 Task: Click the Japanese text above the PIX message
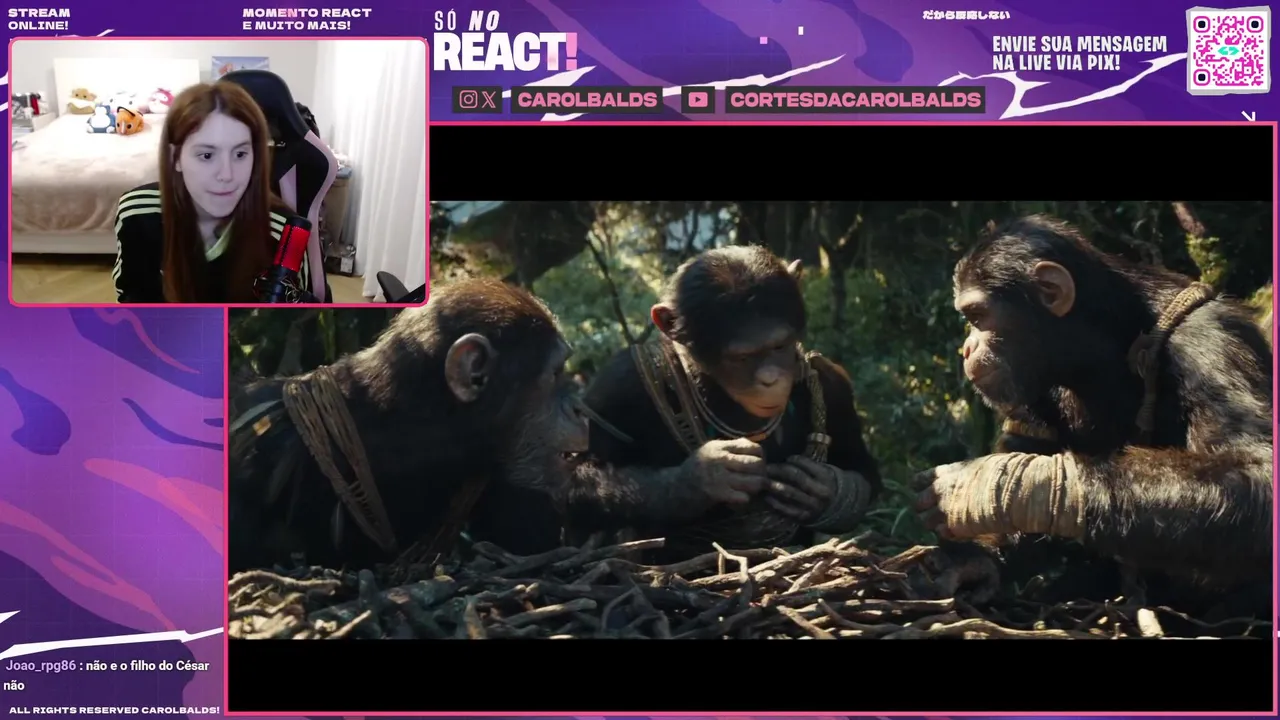tap(965, 15)
